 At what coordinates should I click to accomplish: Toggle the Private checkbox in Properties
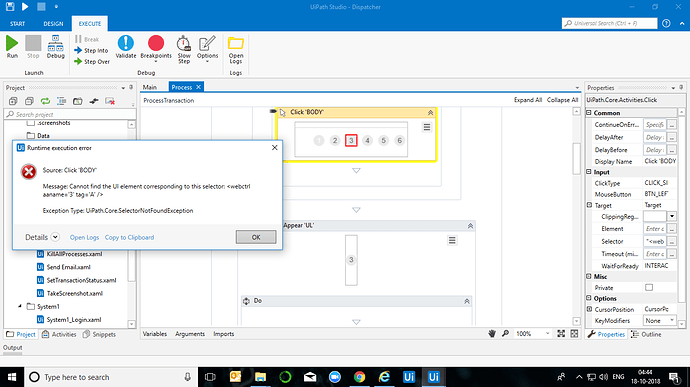649,287
